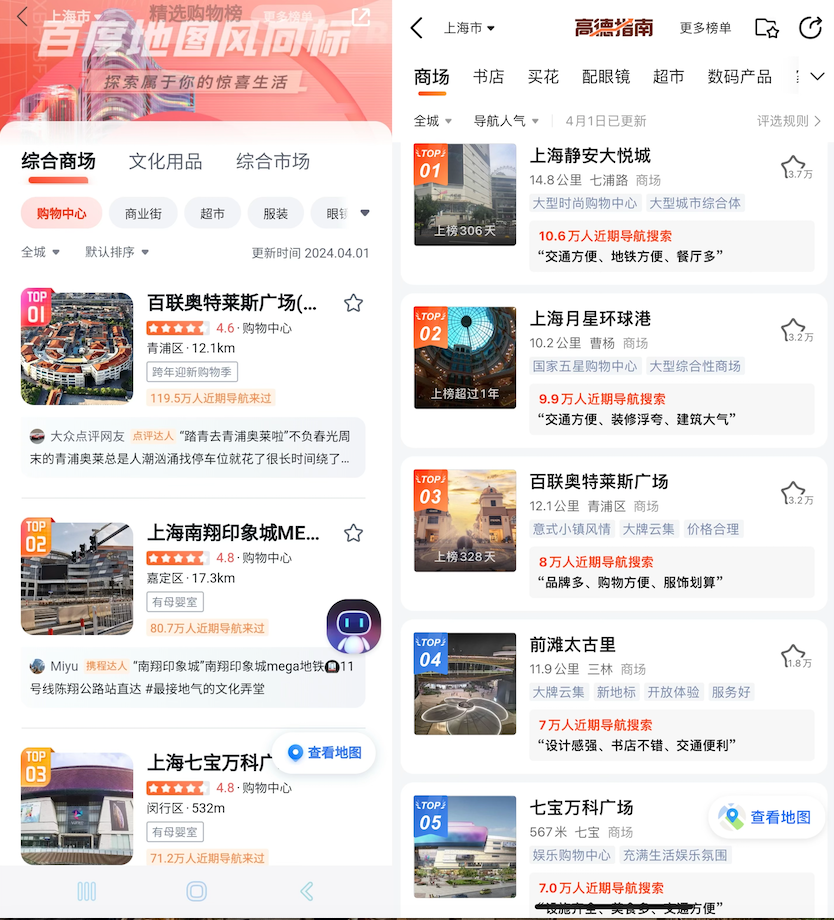Open favorites via the starred folder icon

[767, 29]
